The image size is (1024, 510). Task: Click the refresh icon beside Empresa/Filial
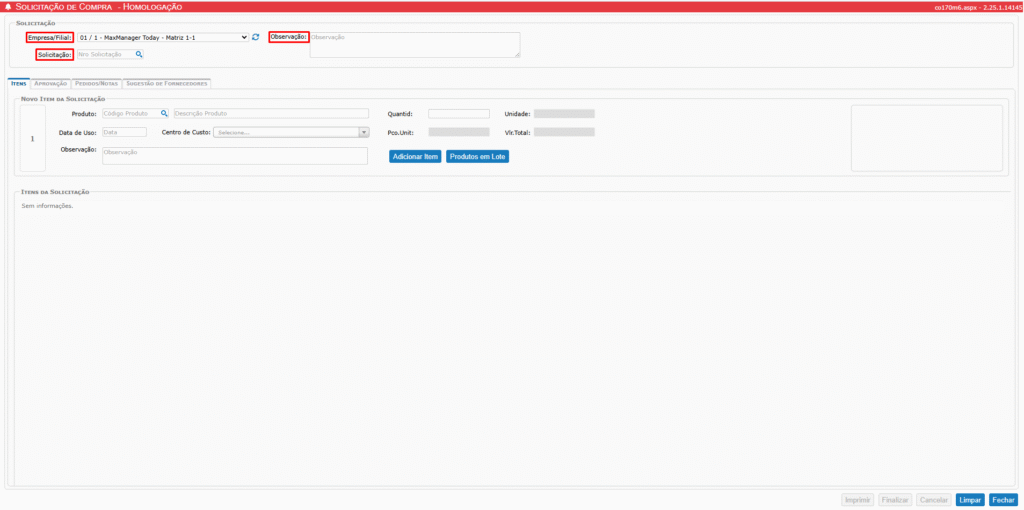pyautogui.click(x=256, y=37)
